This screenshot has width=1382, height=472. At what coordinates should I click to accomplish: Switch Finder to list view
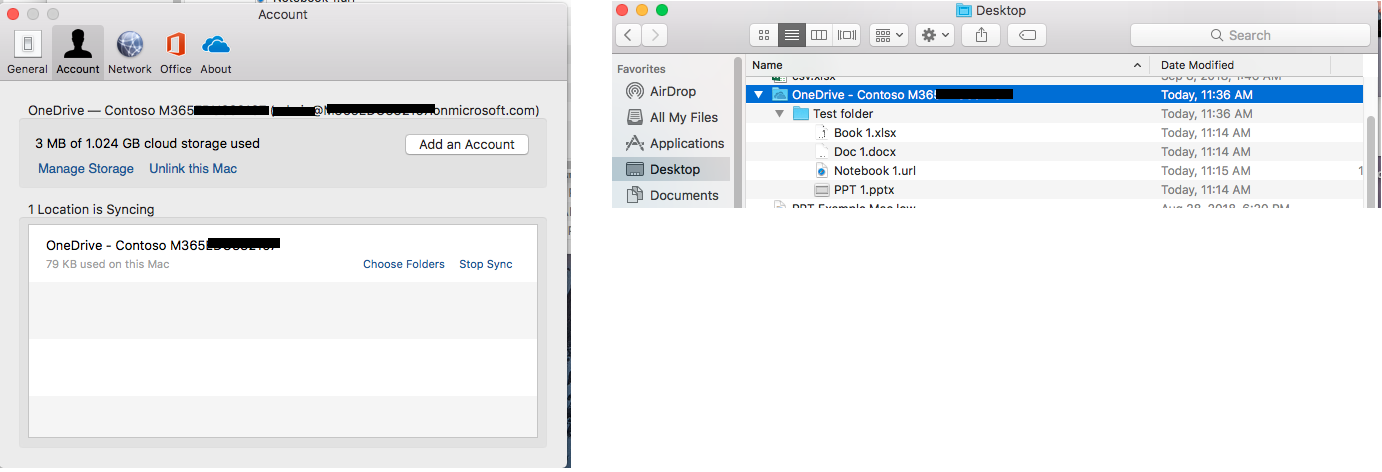pyautogui.click(x=792, y=35)
